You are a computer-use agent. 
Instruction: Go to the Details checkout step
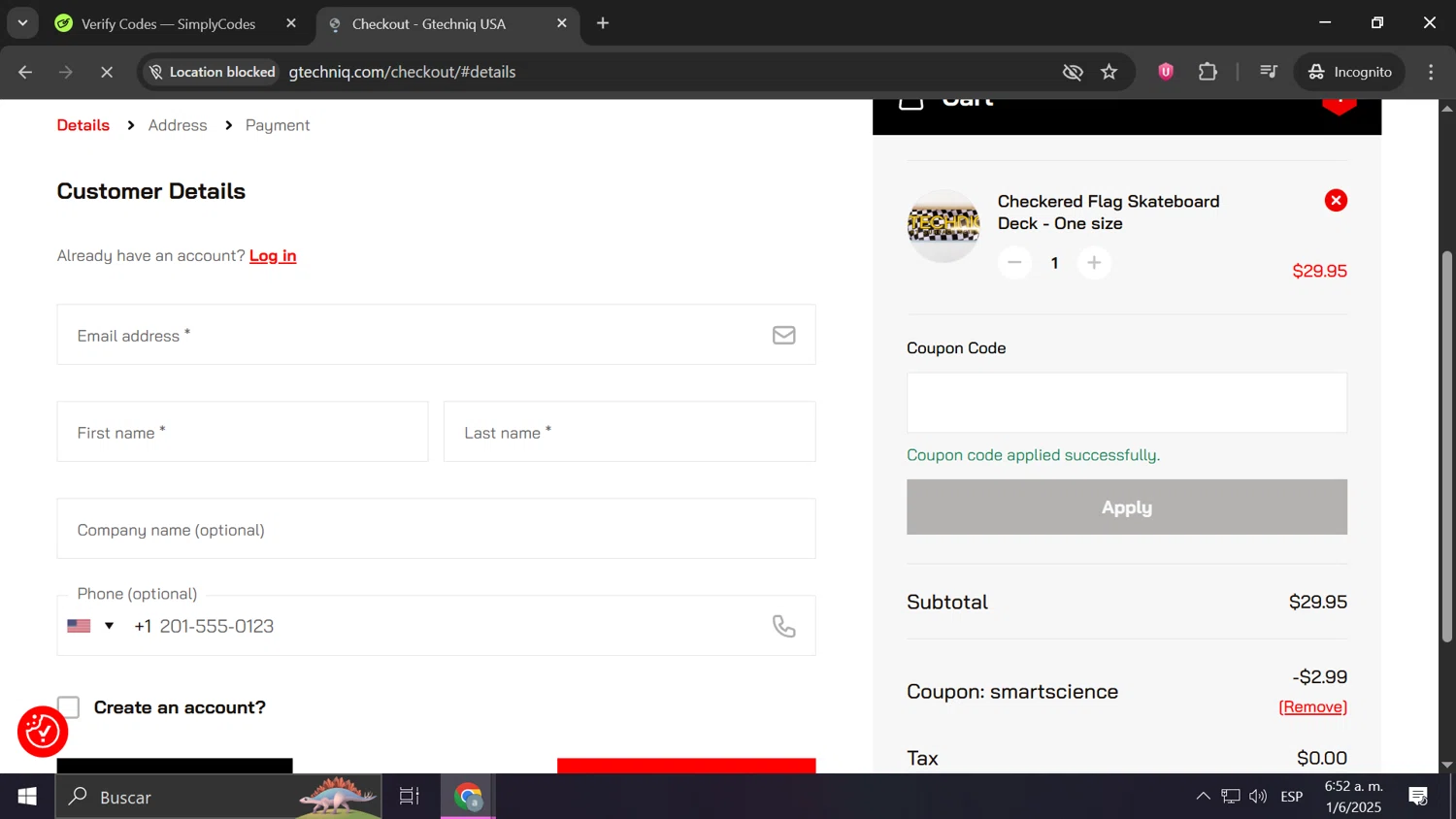click(83, 125)
